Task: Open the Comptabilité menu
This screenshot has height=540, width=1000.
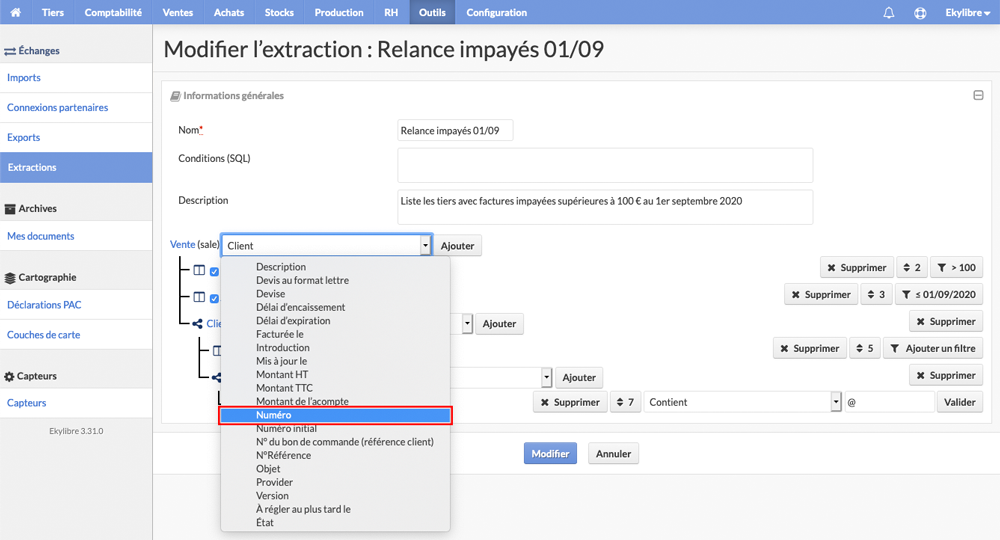Action: point(113,12)
